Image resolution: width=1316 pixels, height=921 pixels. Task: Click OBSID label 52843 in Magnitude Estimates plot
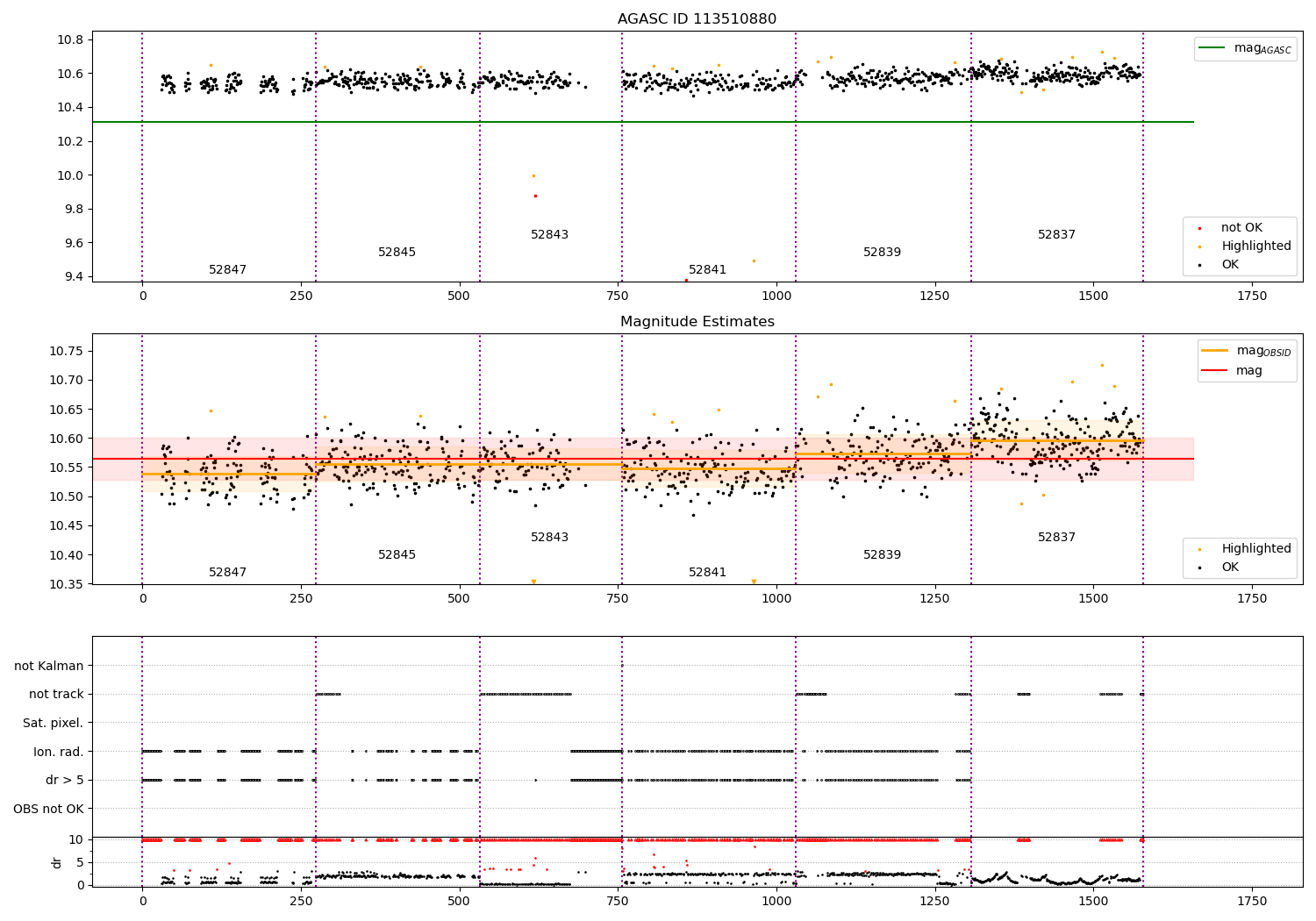(x=549, y=538)
